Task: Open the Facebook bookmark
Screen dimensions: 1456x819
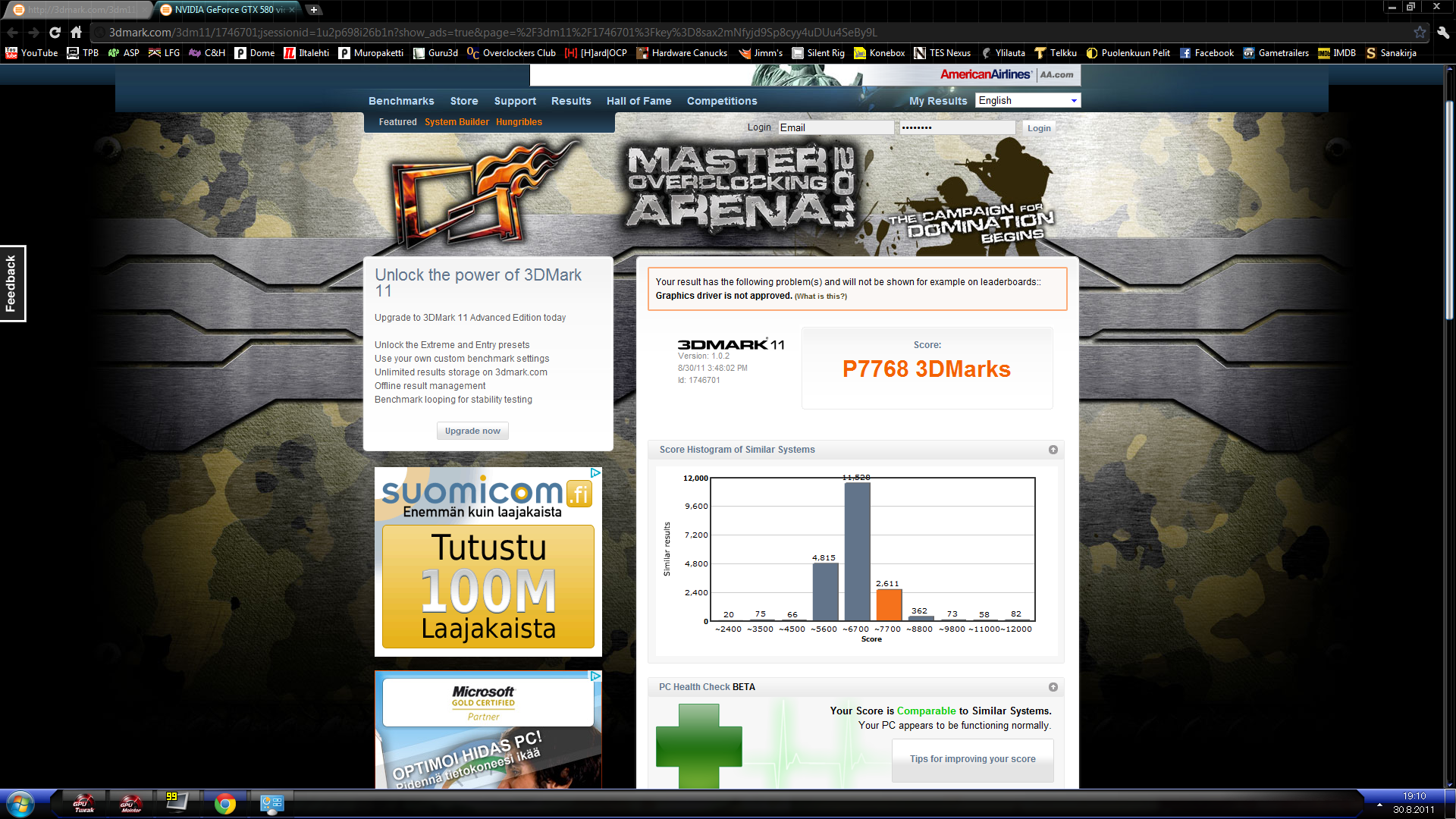Action: (1207, 53)
